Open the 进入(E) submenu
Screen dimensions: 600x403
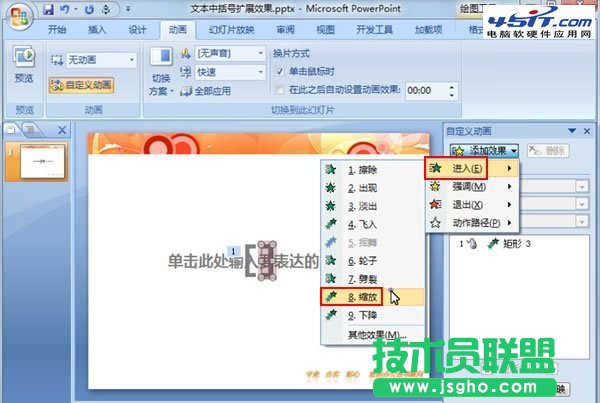tap(472, 168)
